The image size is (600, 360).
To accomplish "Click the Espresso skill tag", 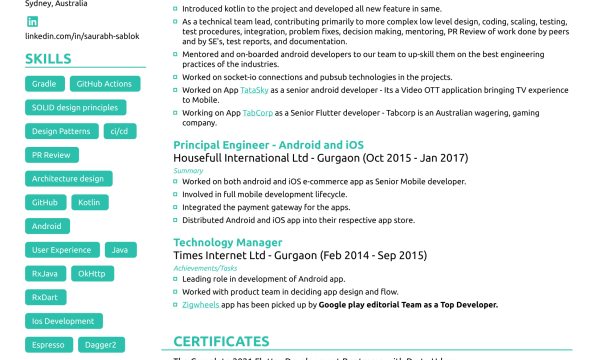I will coord(49,345).
